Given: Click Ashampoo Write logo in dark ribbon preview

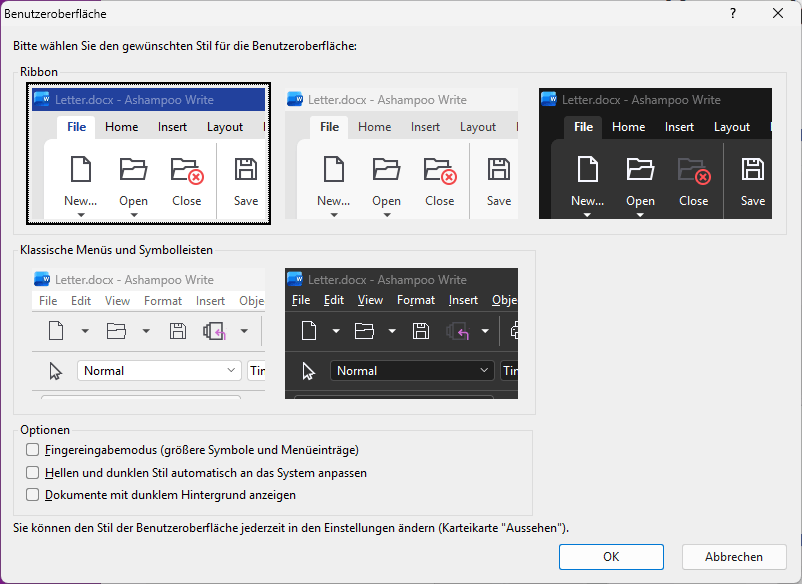Looking at the screenshot, I should tap(549, 99).
